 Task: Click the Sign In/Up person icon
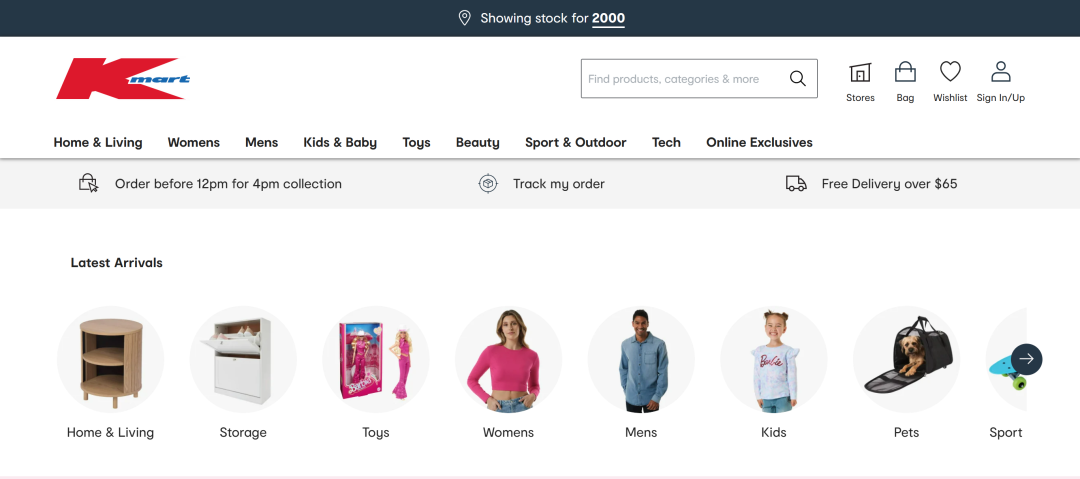click(1000, 72)
